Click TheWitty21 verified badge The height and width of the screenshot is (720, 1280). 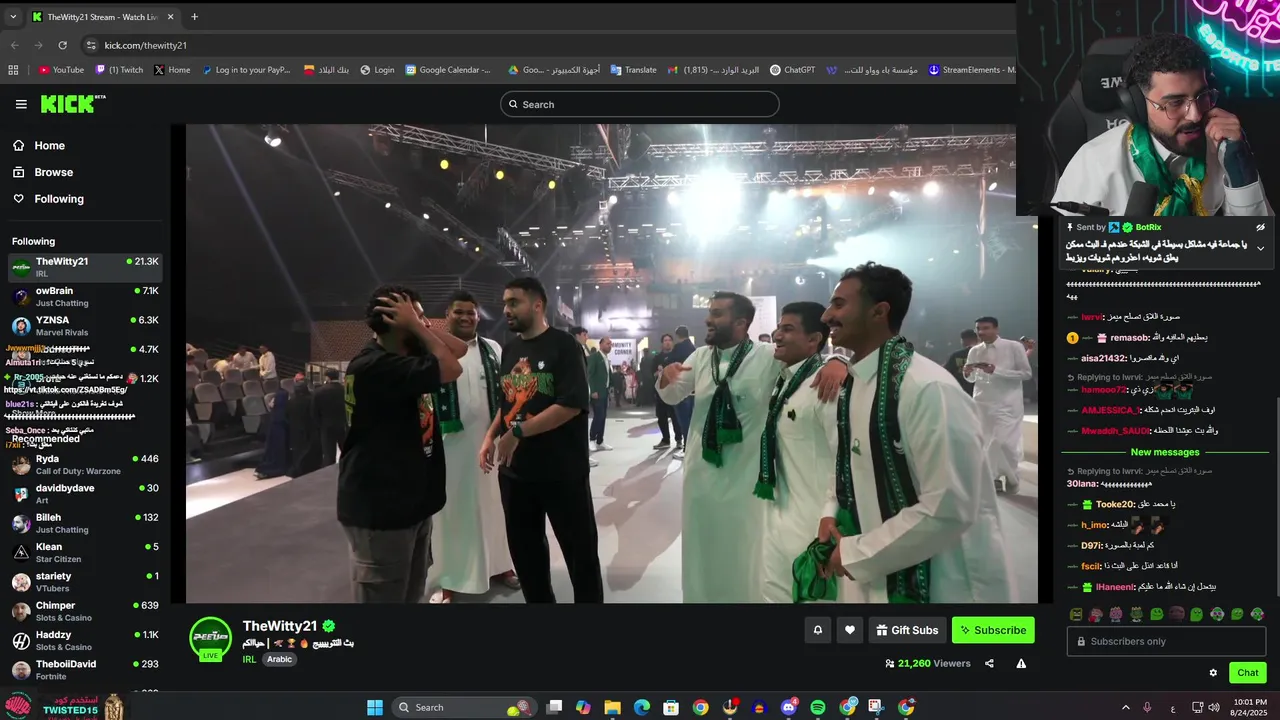(329, 626)
